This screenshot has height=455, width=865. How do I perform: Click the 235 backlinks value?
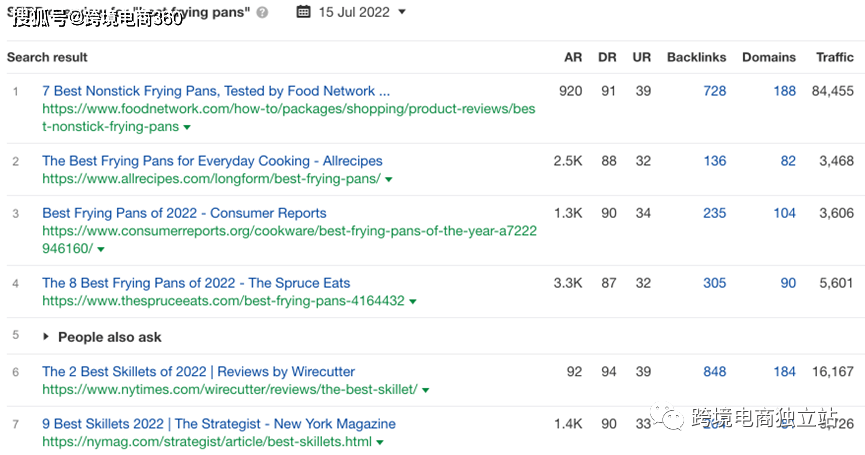coord(714,213)
